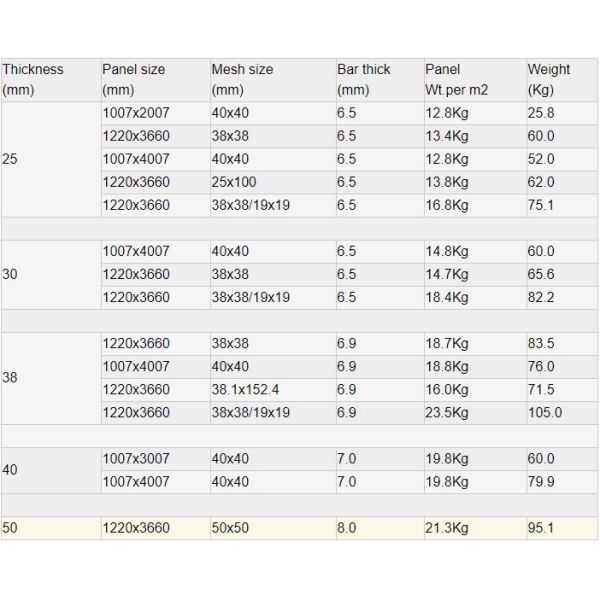Select the 25x100 mesh size cell
Image resolution: width=600 pixels, height=600 pixels.
(235, 182)
